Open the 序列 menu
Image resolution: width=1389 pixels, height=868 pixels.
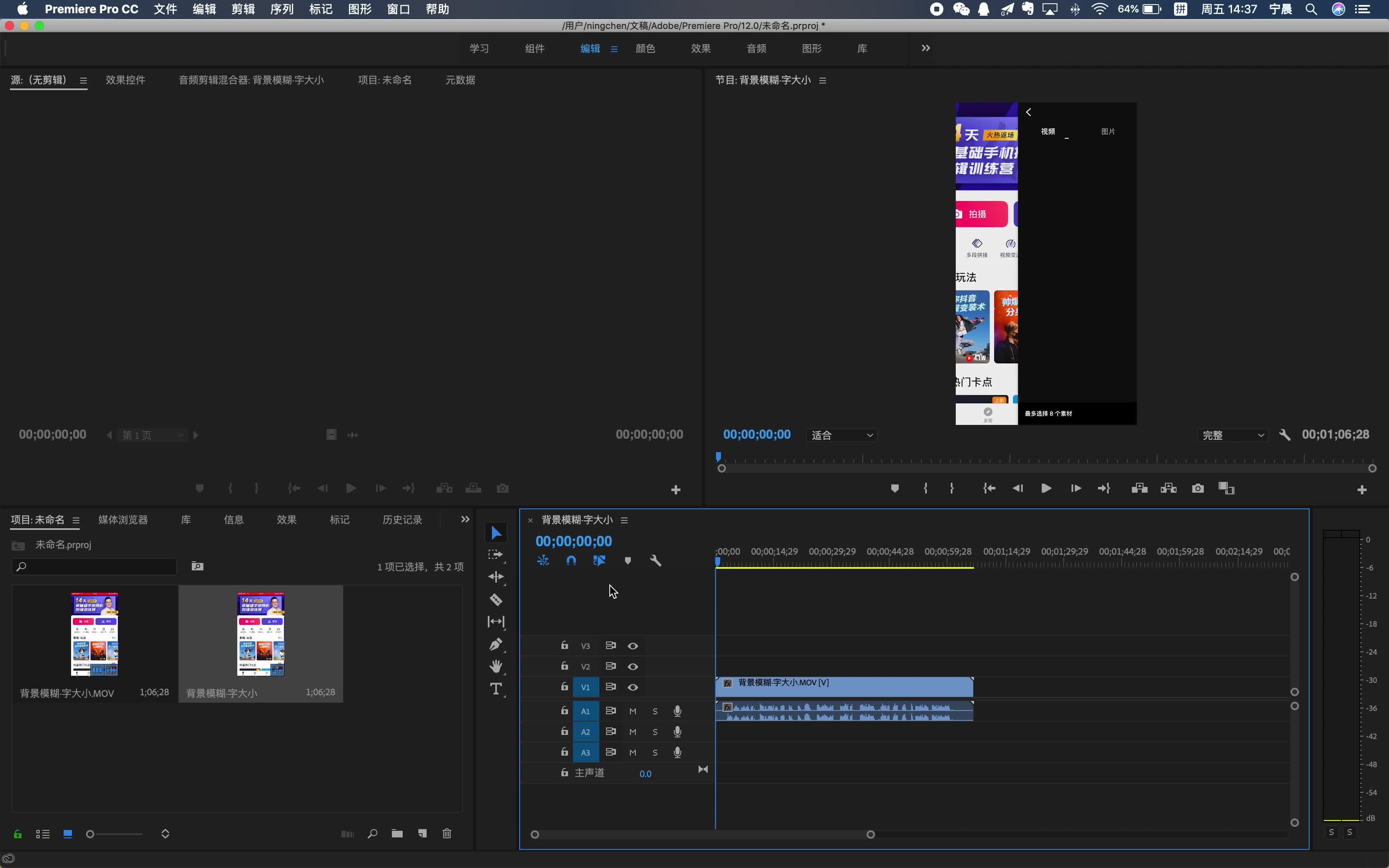[282, 9]
